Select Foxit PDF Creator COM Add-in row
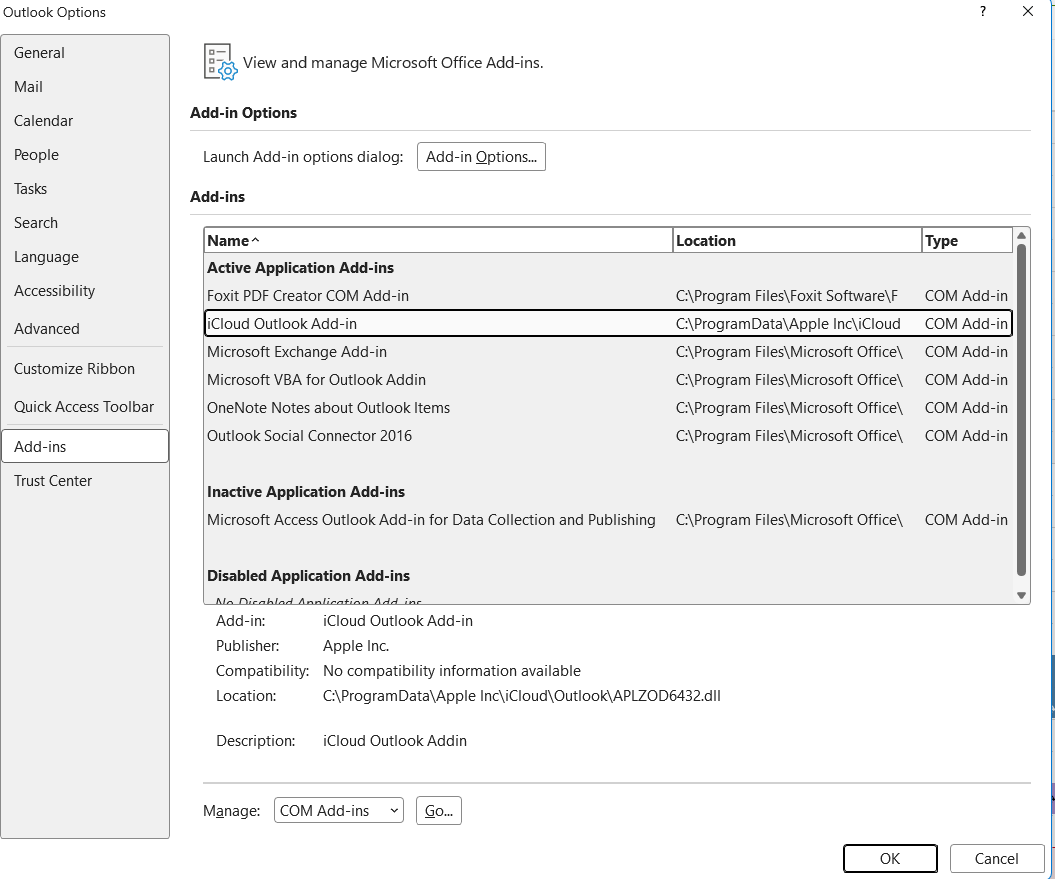This screenshot has height=879, width=1055. 608,296
